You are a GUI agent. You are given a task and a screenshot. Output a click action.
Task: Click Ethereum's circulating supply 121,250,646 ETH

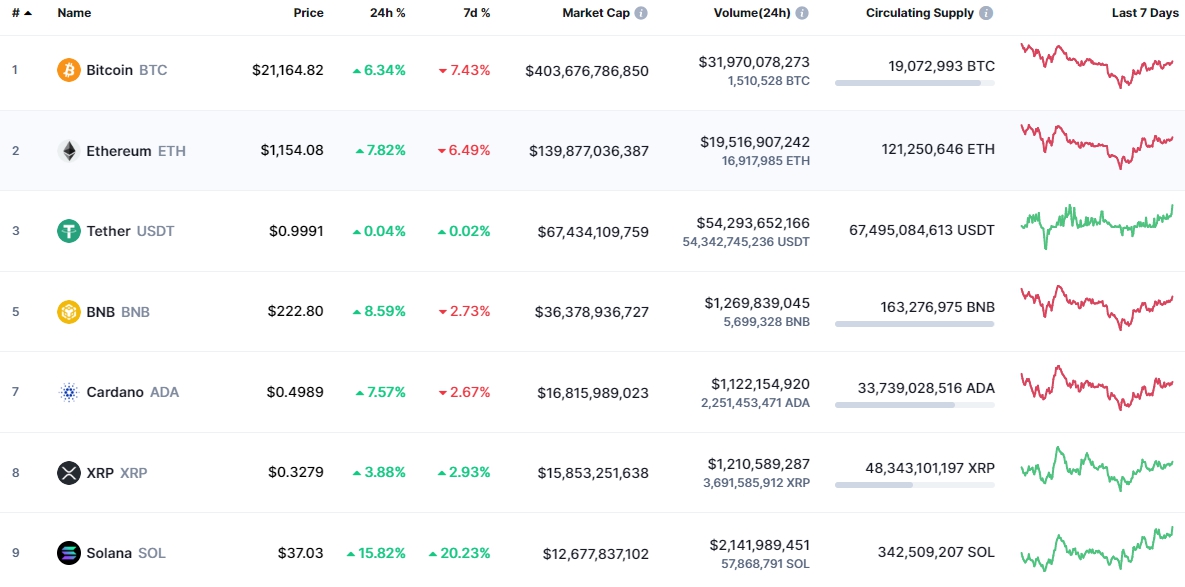938,150
